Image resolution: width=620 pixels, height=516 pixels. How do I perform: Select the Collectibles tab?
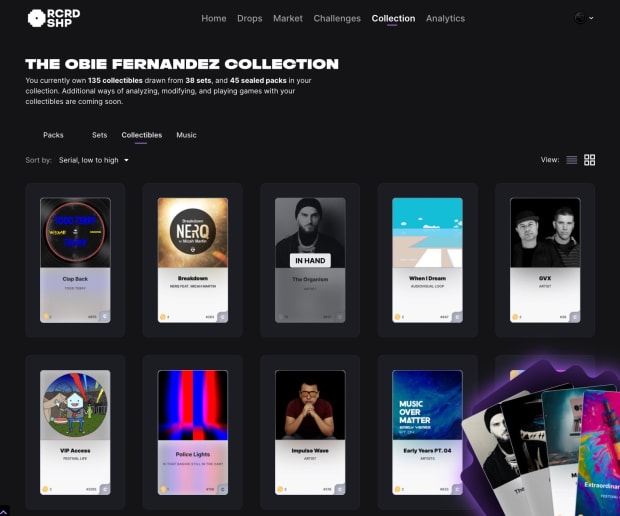(x=142, y=135)
